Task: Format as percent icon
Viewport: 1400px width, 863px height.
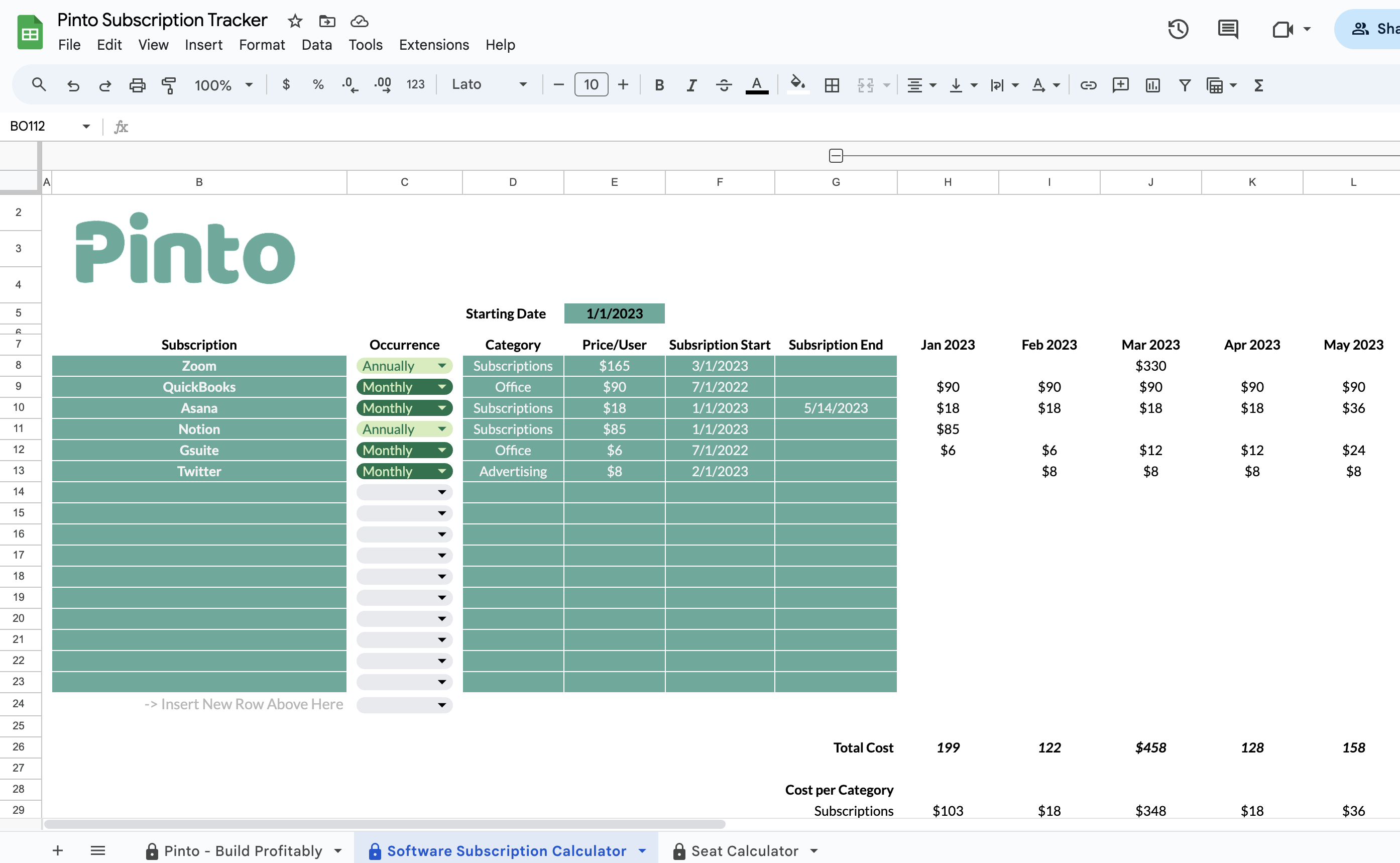Action: [x=318, y=84]
